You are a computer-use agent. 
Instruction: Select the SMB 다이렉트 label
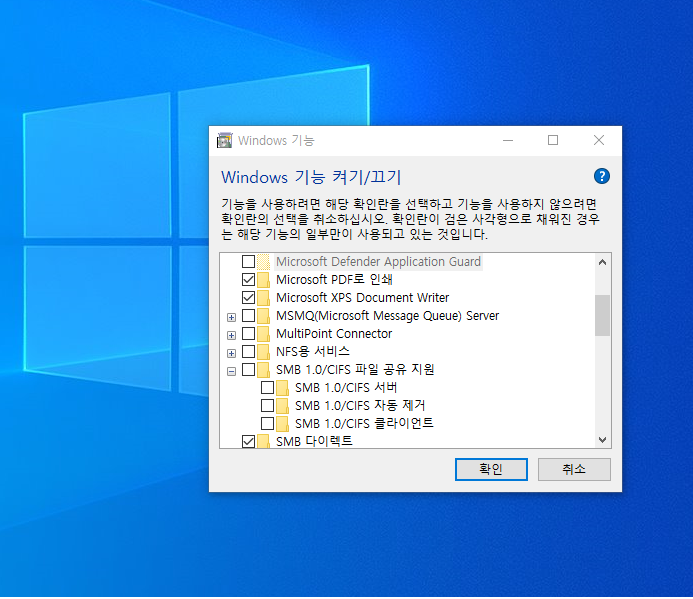[314, 441]
